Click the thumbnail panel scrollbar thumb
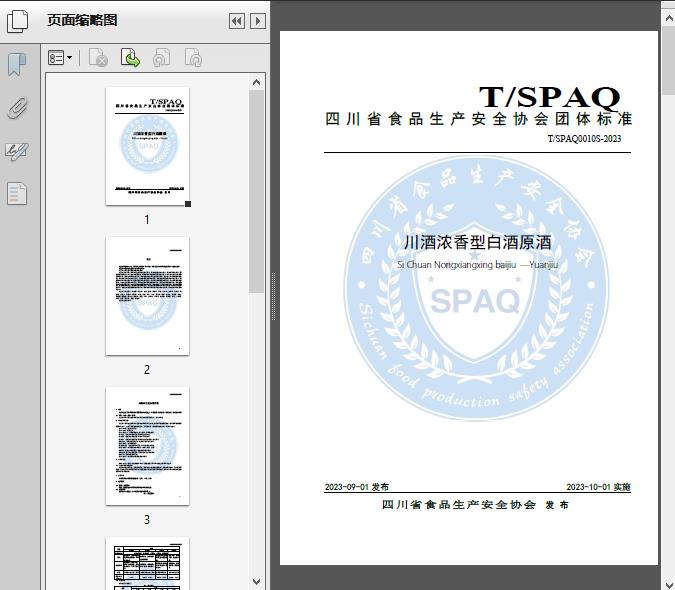675x590 pixels. (x=257, y=192)
